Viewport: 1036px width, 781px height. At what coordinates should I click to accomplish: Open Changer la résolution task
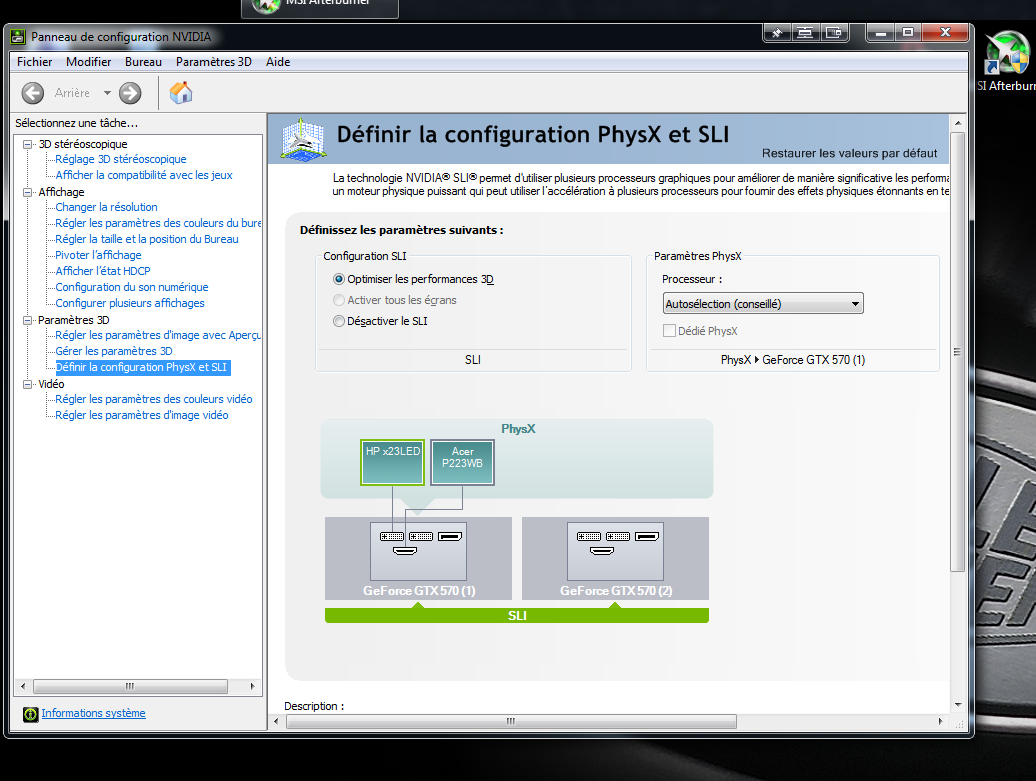pos(106,207)
